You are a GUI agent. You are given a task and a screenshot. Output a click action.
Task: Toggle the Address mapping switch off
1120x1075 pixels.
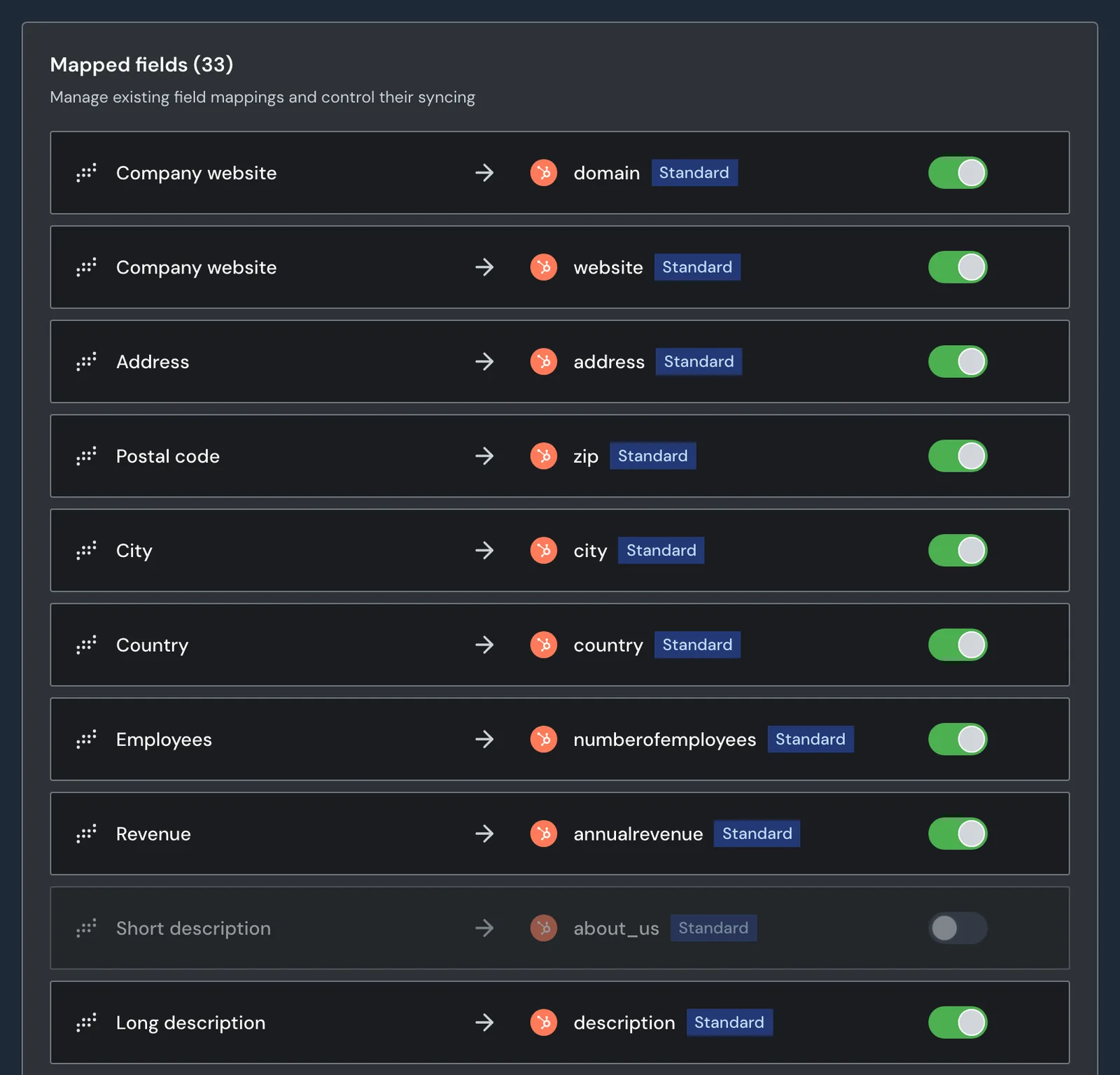pos(958,362)
